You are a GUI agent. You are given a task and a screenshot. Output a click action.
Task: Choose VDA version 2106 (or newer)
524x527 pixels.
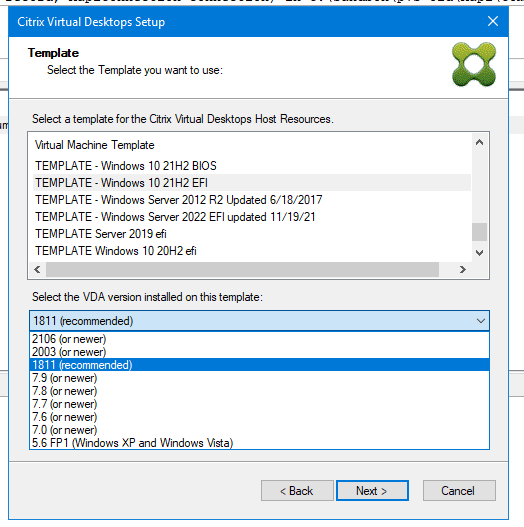[259, 339]
